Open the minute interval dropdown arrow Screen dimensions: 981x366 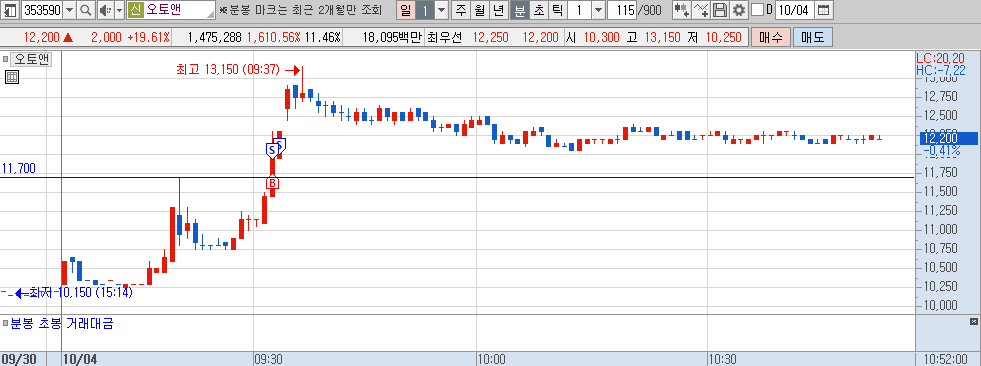(599, 10)
